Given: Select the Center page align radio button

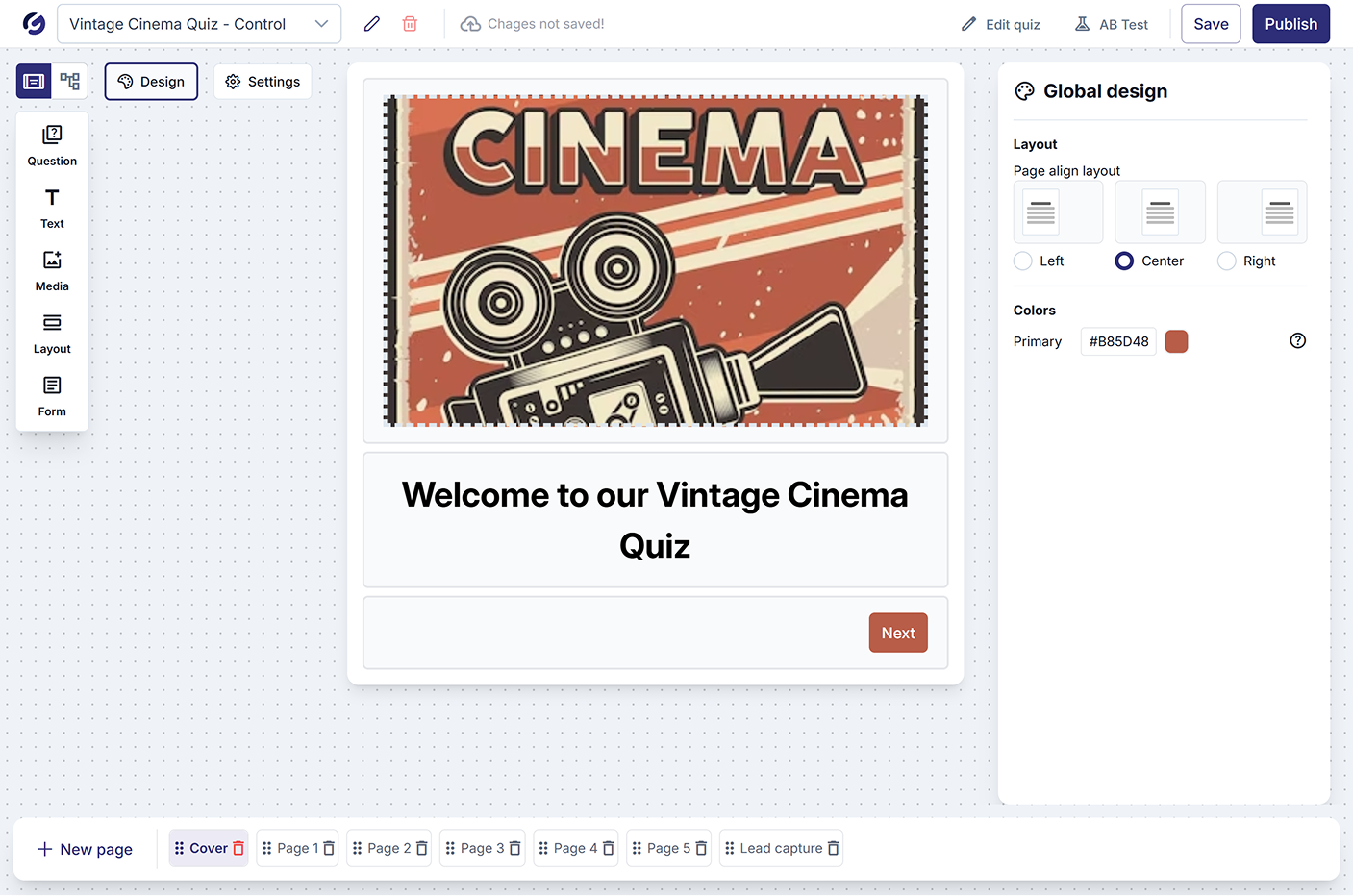Looking at the screenshot, I should [1124, 261].
